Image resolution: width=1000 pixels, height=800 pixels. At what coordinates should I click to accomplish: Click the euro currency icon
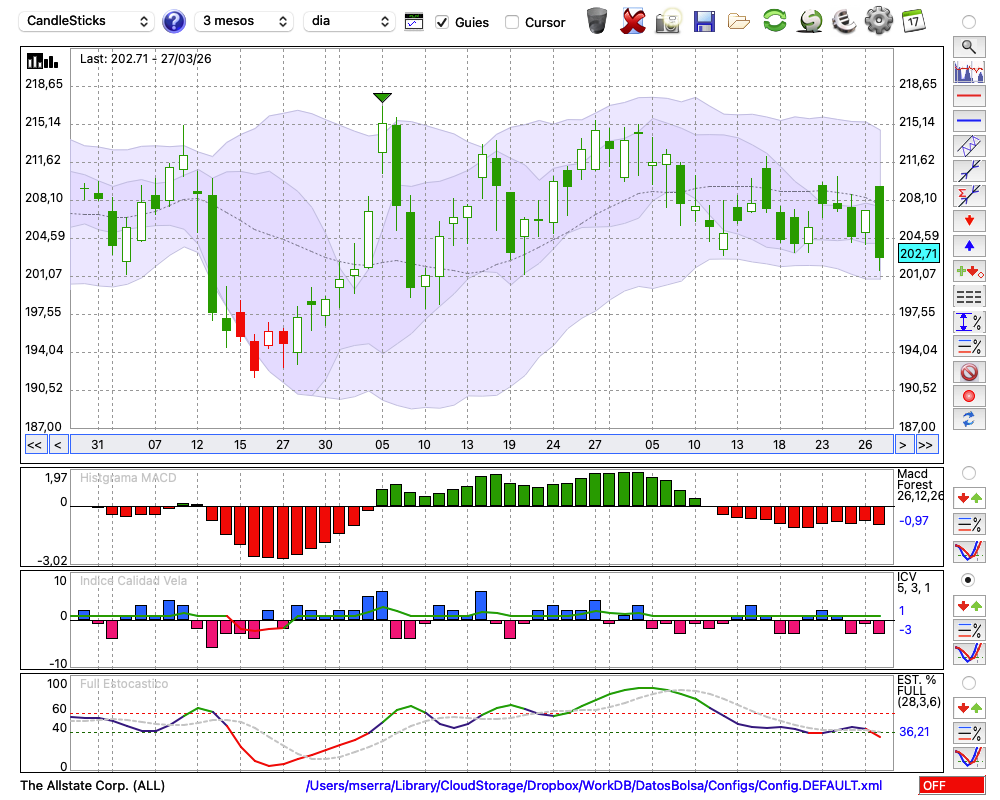pyautogui.click(x=844, y=21)
